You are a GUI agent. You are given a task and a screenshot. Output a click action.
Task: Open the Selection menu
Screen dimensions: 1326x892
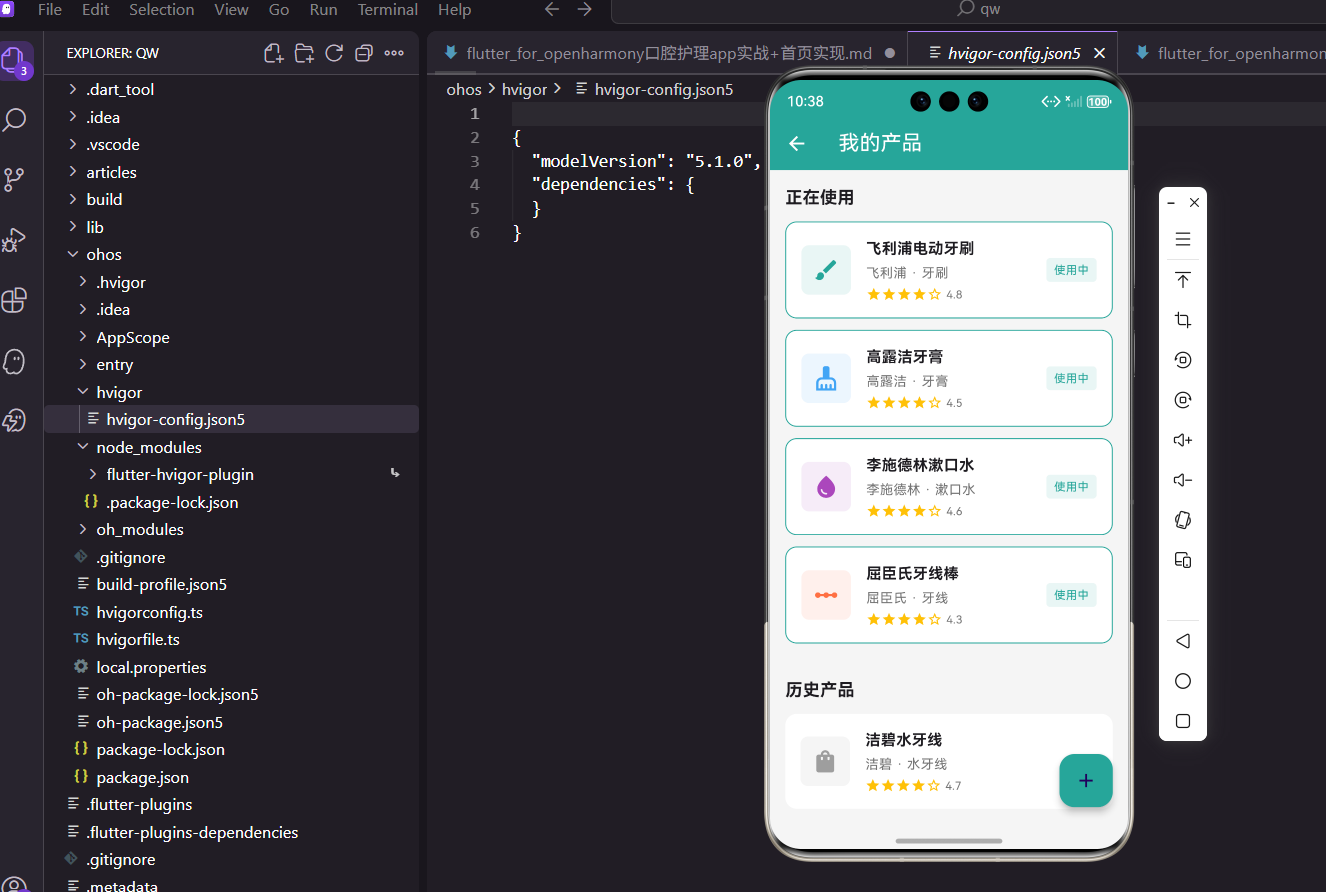[161, 10]
